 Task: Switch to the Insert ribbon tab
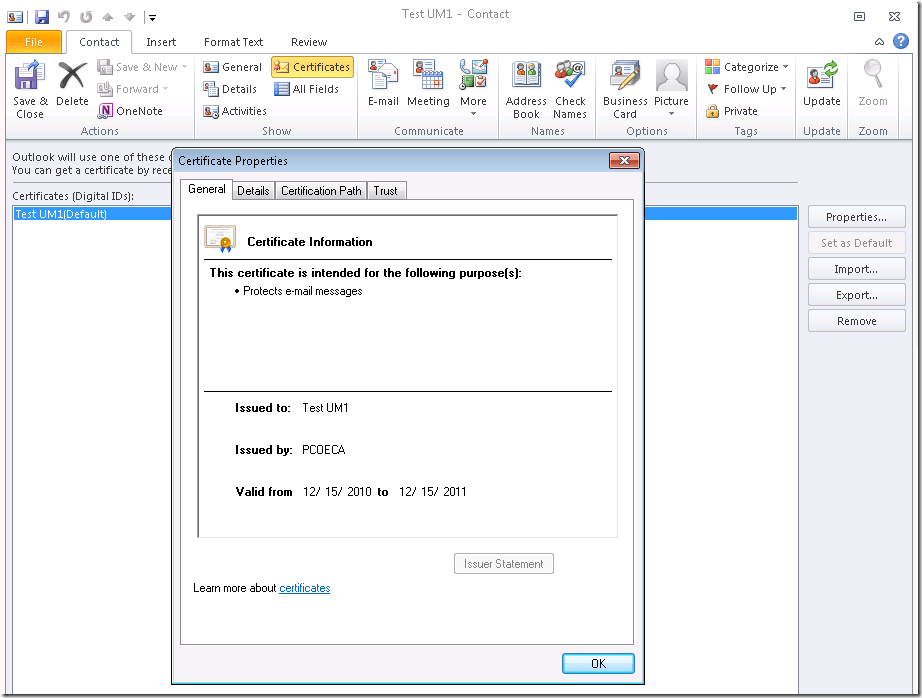pos(161,42)
